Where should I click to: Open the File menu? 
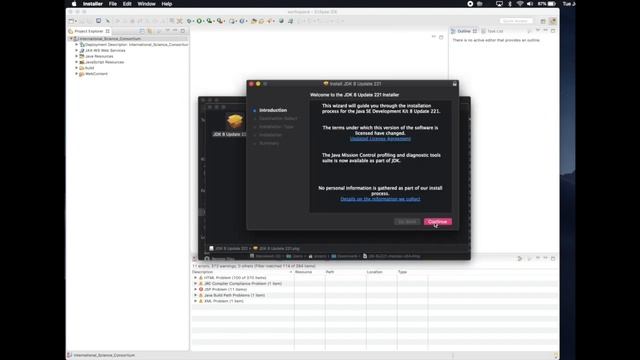pos(113,4)
